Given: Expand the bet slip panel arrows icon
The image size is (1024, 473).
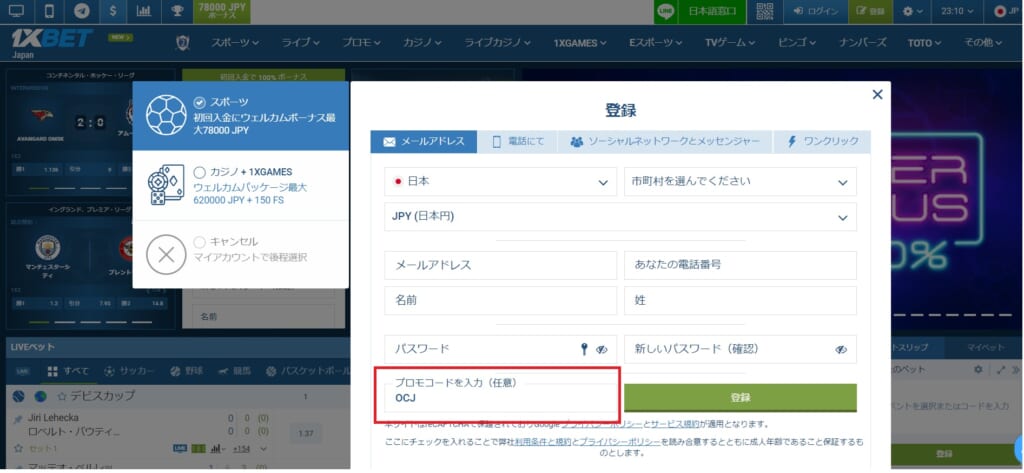Looking at the screenshot, I should coord(1001,370).
